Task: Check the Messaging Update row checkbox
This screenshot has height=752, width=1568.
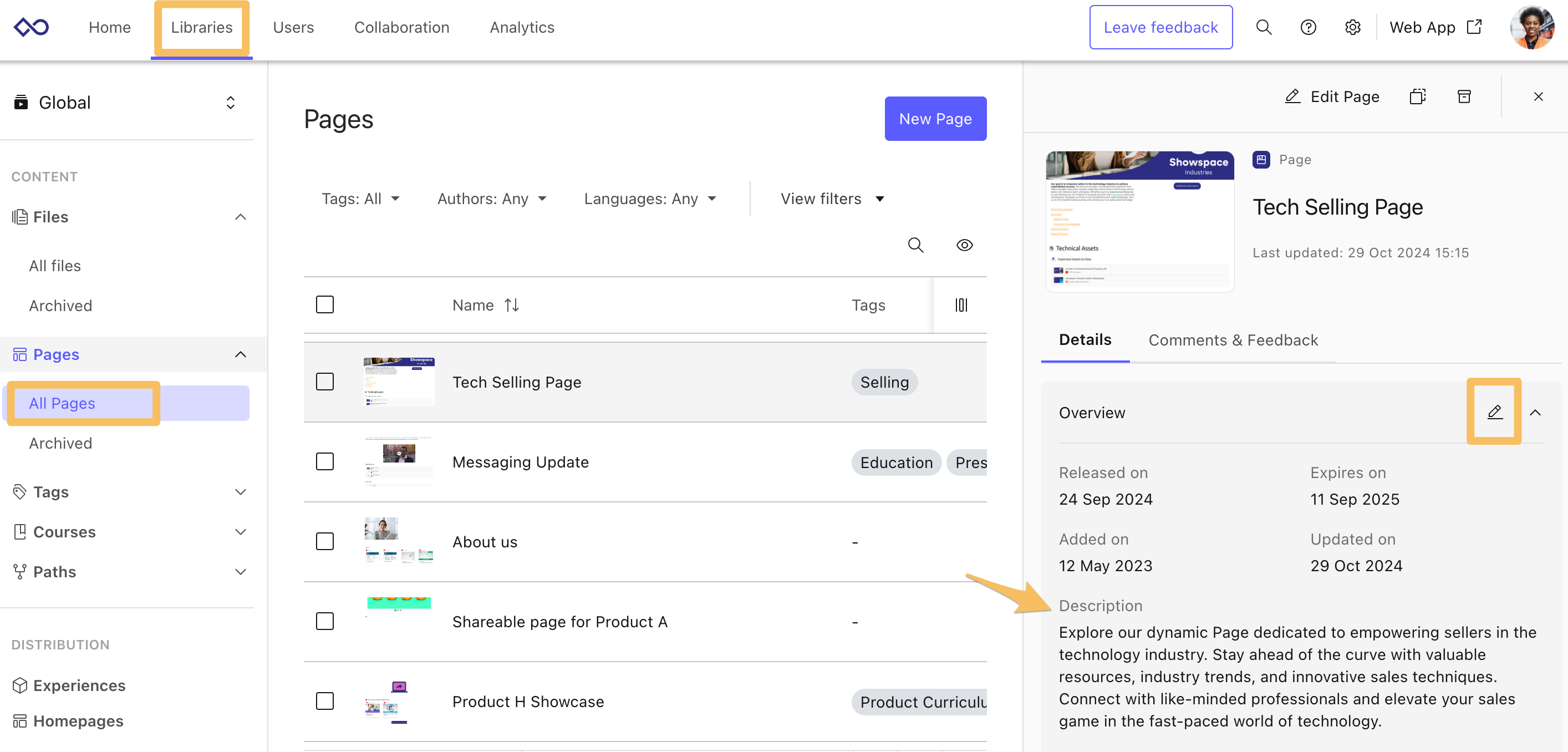Action: click(325, 461)
